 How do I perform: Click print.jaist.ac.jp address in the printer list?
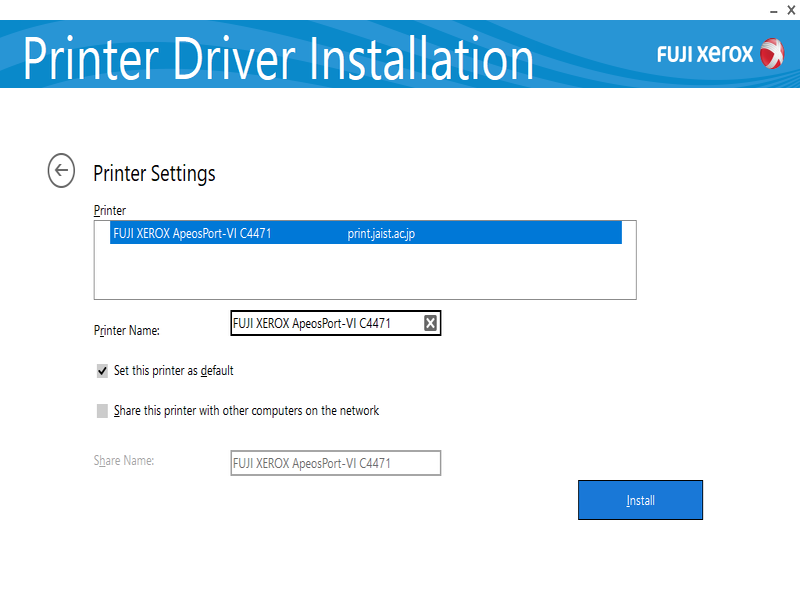[x=381, y=234]
